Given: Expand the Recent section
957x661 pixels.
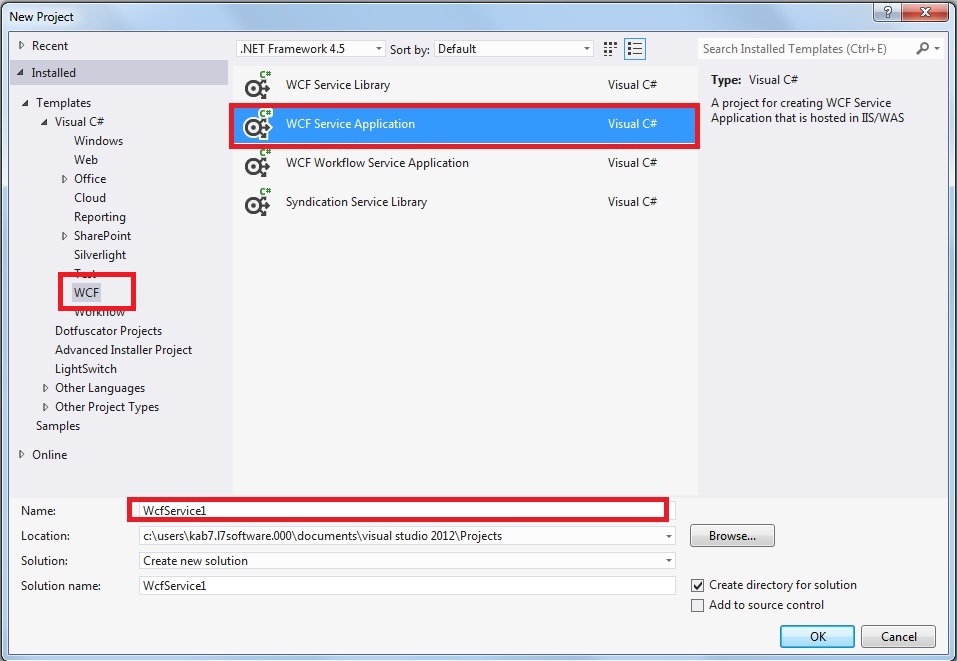Looking at the screenshot, I should (x=22, y=46).
